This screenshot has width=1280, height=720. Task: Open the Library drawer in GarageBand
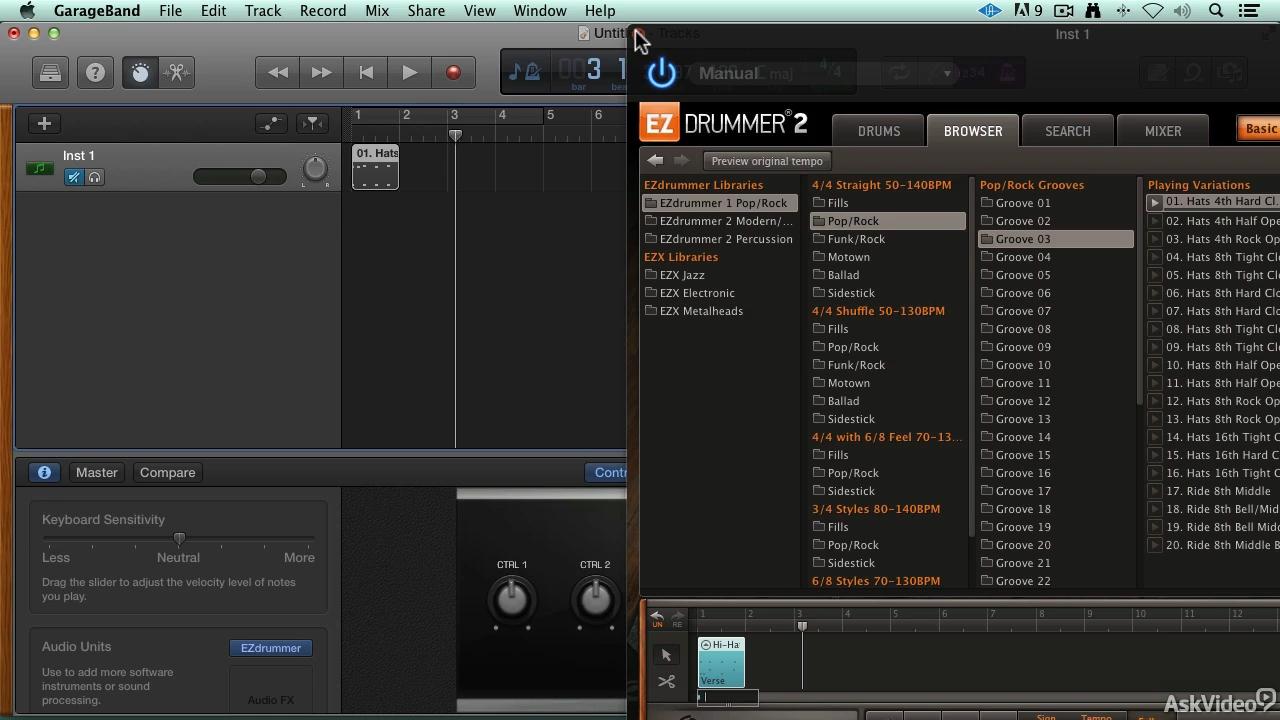[x=50, y=73]
